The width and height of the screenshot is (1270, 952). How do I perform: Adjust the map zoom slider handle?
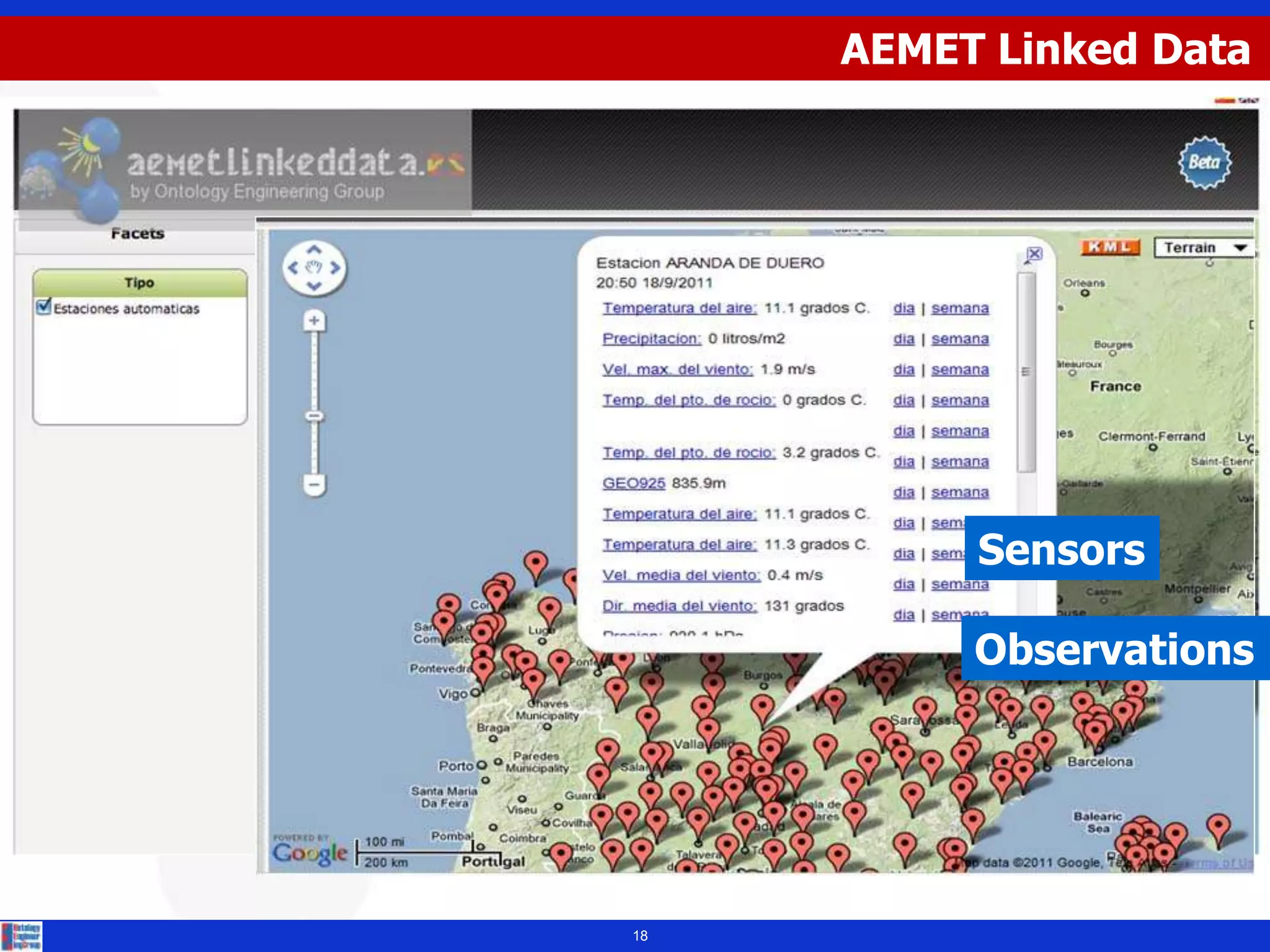pyautogui.click(x=314, y=416)
